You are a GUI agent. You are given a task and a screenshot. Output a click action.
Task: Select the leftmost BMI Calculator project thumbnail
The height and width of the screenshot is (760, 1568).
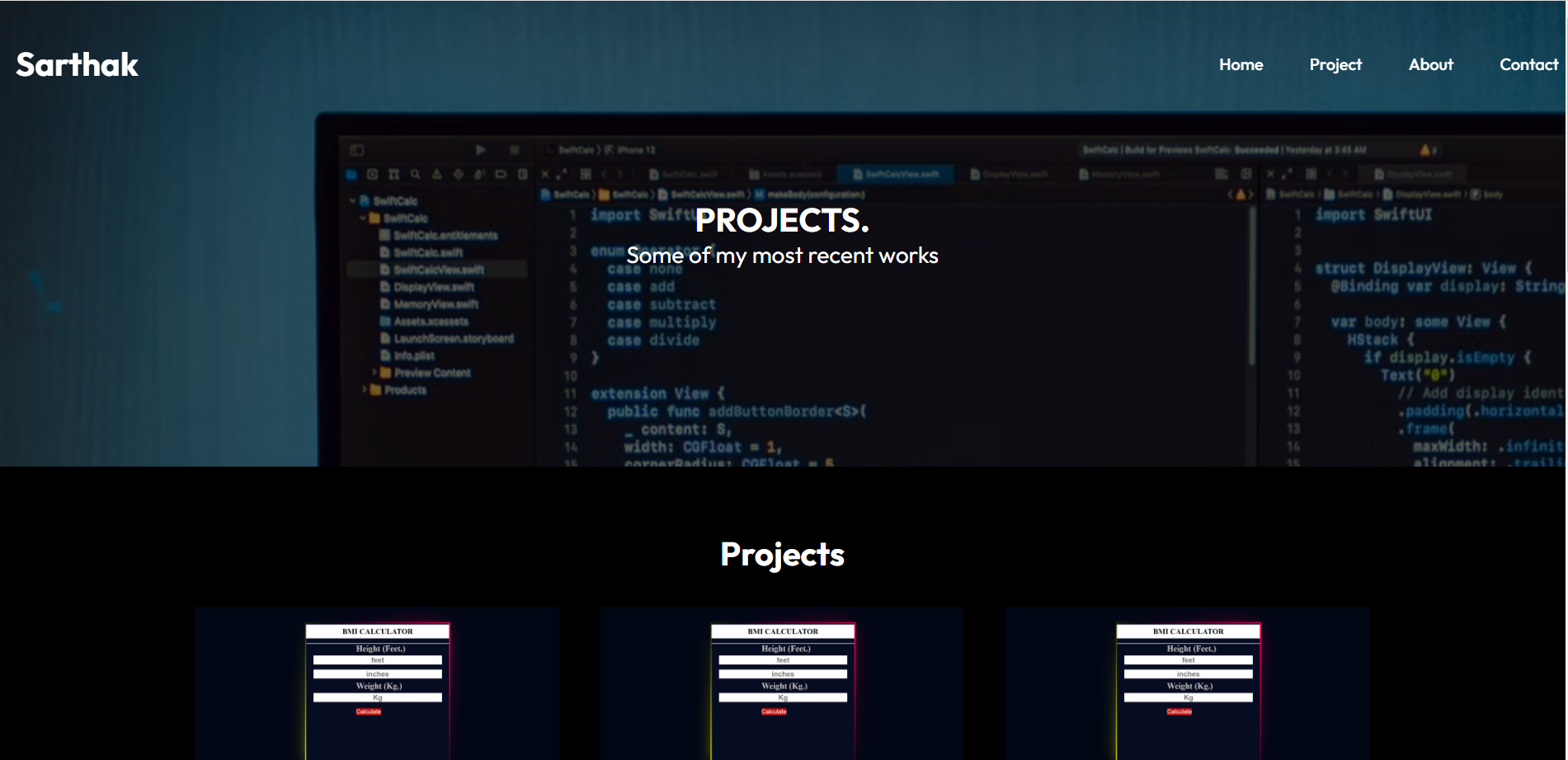[x=377, y=684]
